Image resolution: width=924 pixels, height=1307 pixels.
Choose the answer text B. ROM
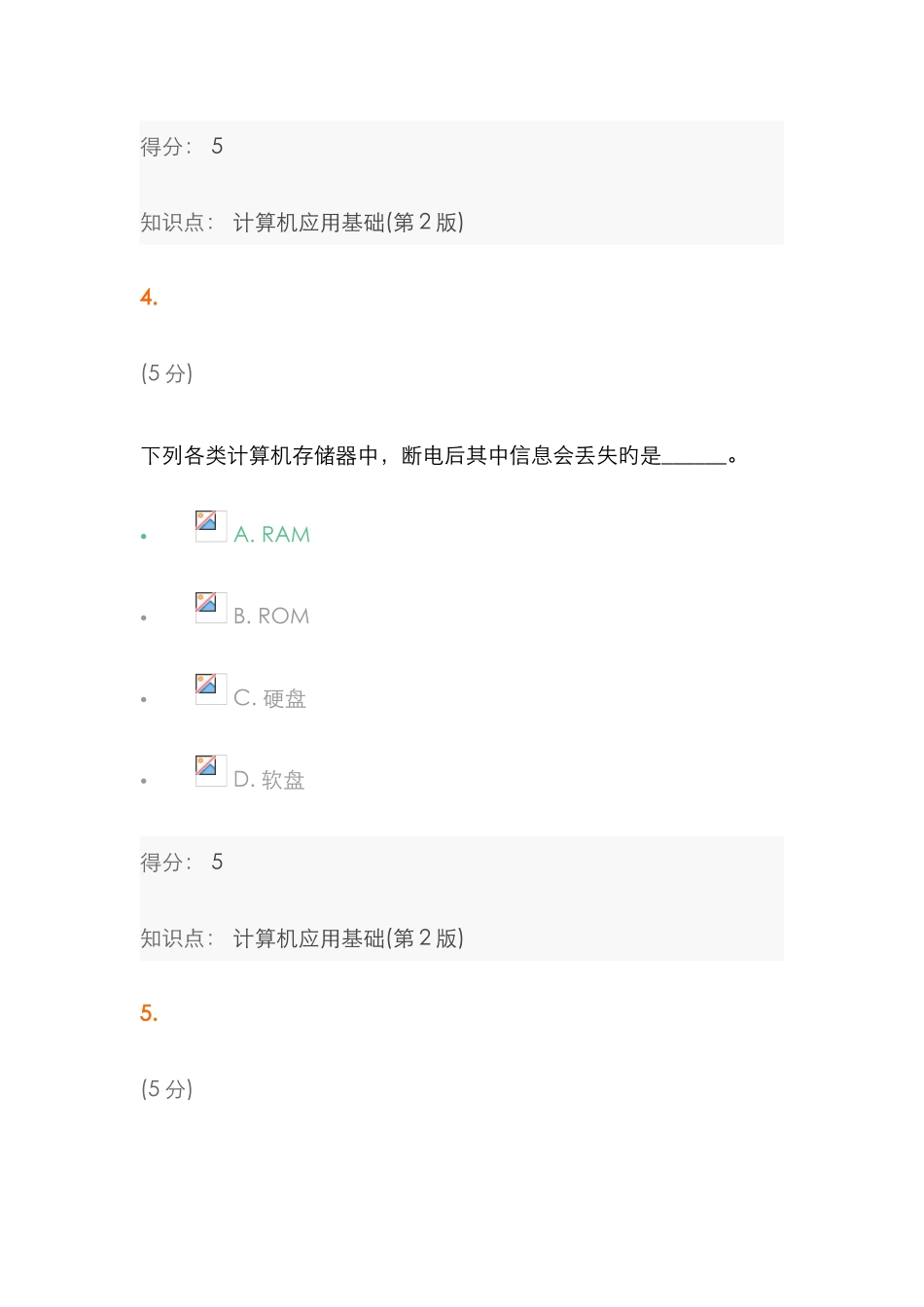click(x=271, y=617)
